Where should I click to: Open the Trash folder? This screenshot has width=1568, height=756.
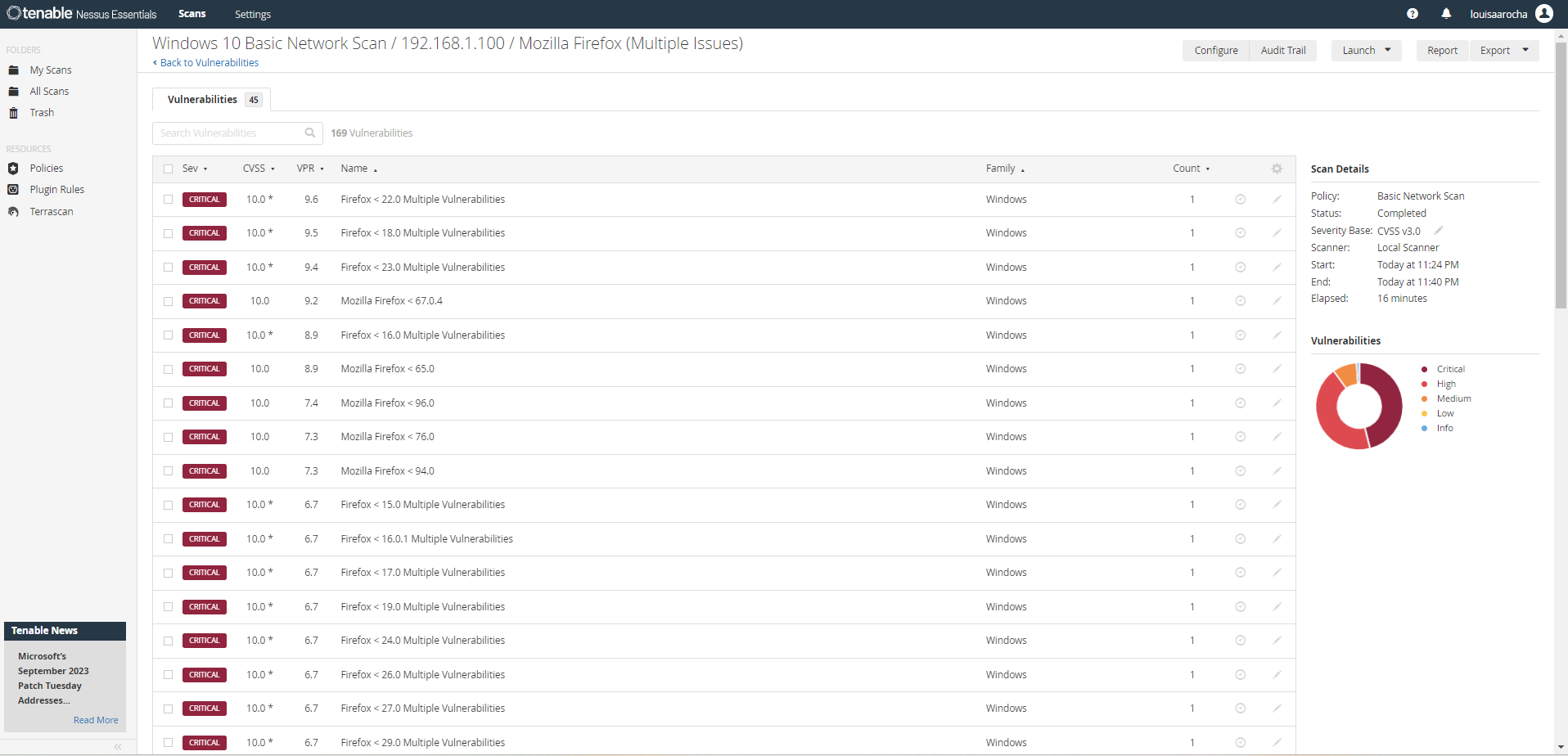pyautogui.click(x=42, y=112)
